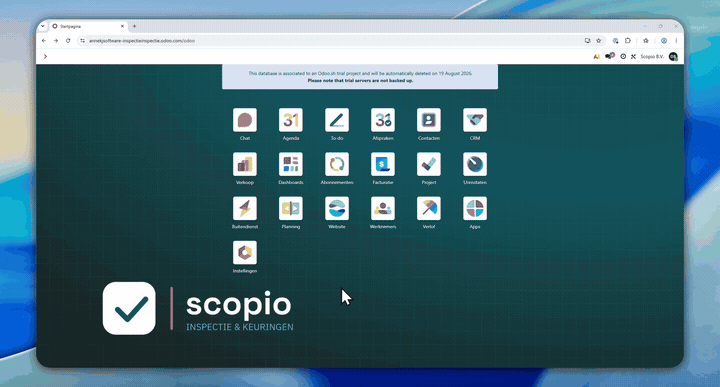Expand the top-left chevron menu
720x387 pixels.
pyautogui.click(x=45, y=56)
